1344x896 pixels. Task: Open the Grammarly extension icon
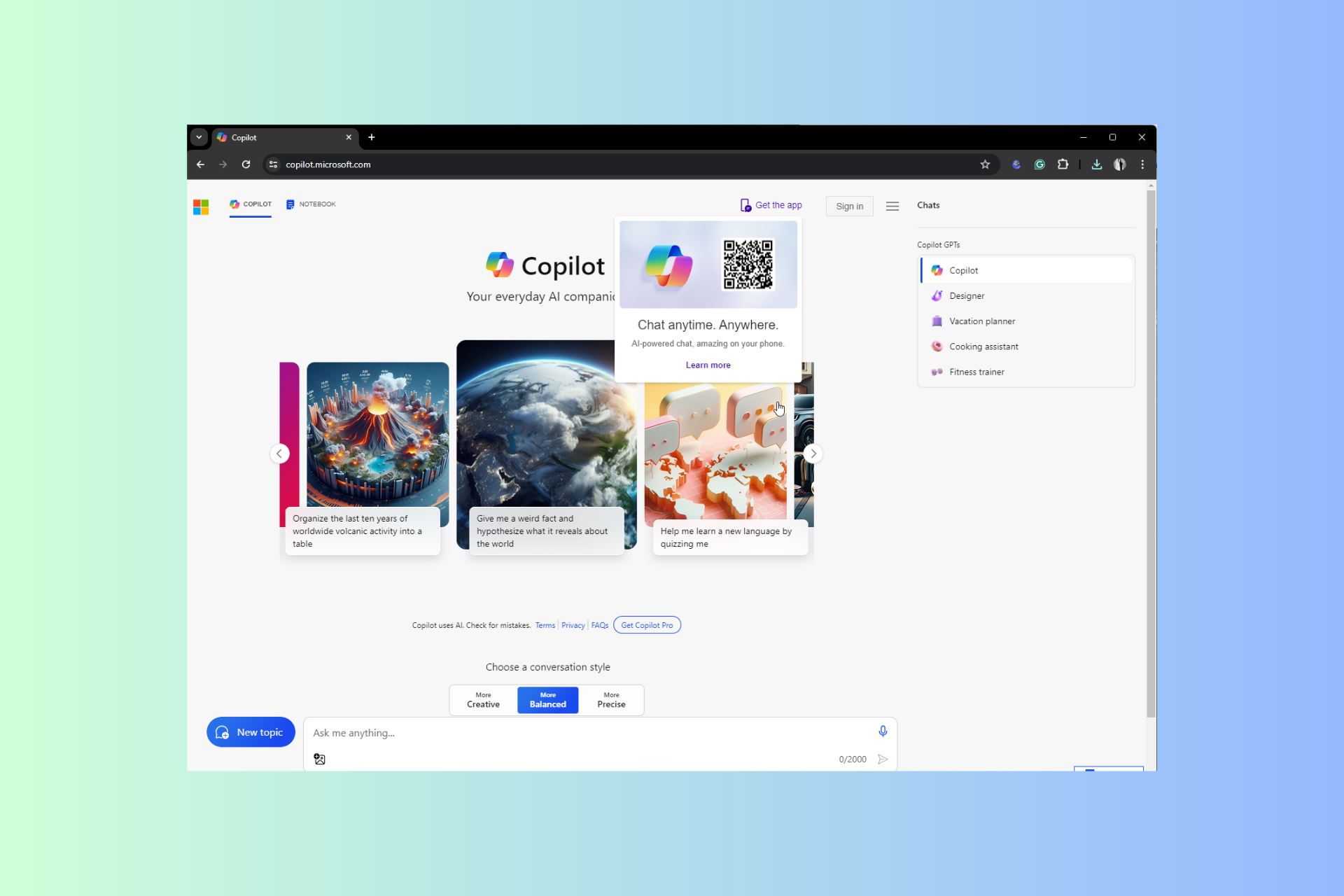(1039, 164)
